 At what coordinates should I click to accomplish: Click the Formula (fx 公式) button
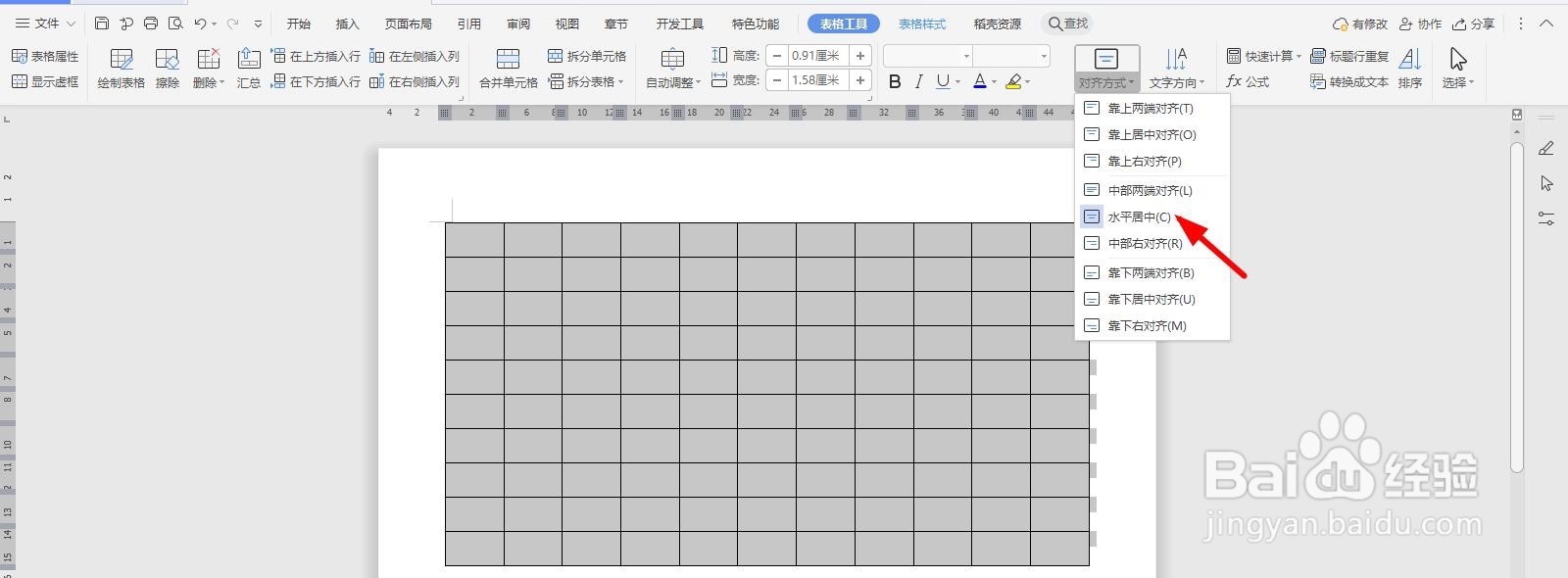tap(1248, 82)
